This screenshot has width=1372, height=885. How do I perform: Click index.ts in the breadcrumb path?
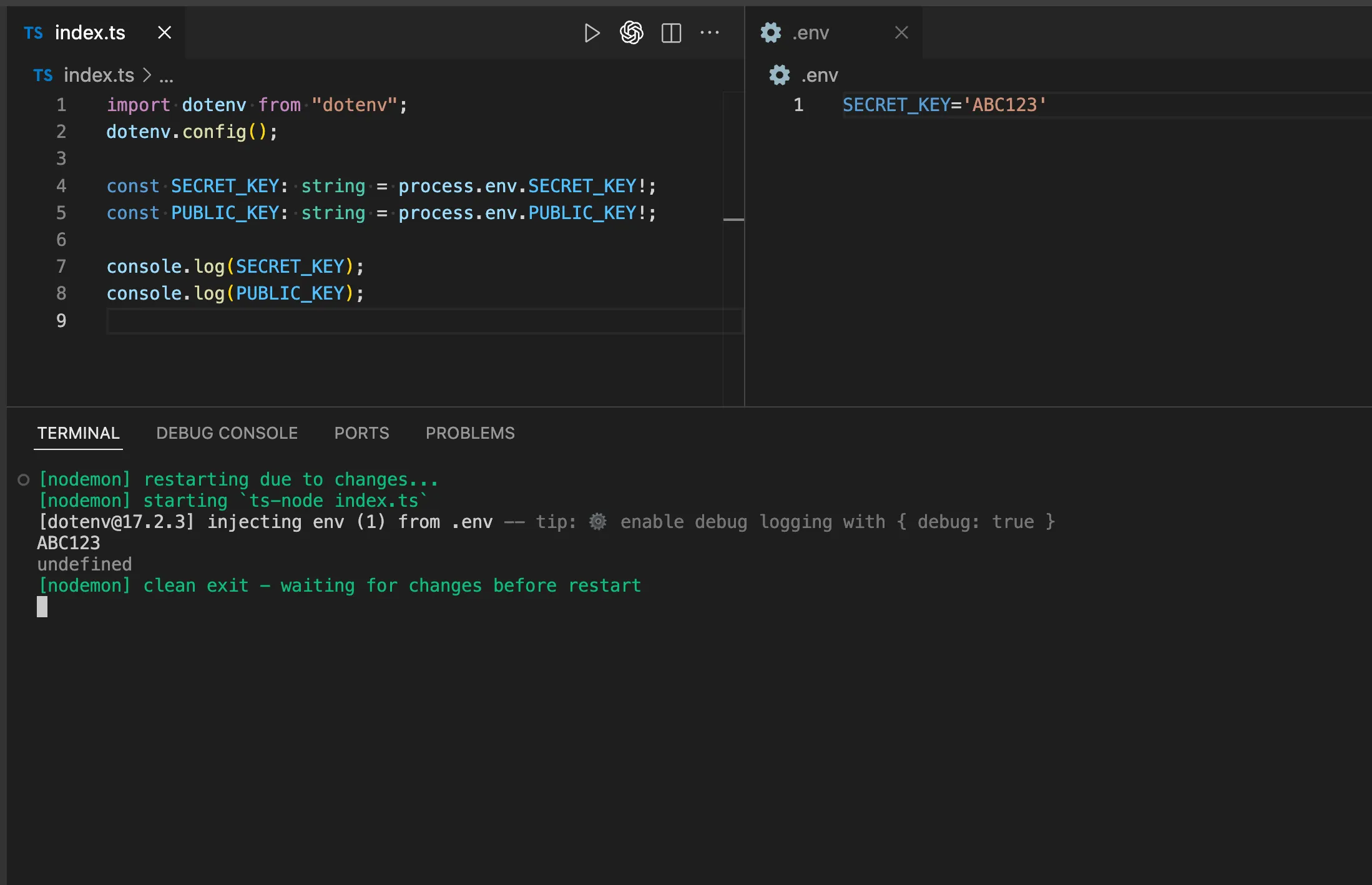pos(99,76)
